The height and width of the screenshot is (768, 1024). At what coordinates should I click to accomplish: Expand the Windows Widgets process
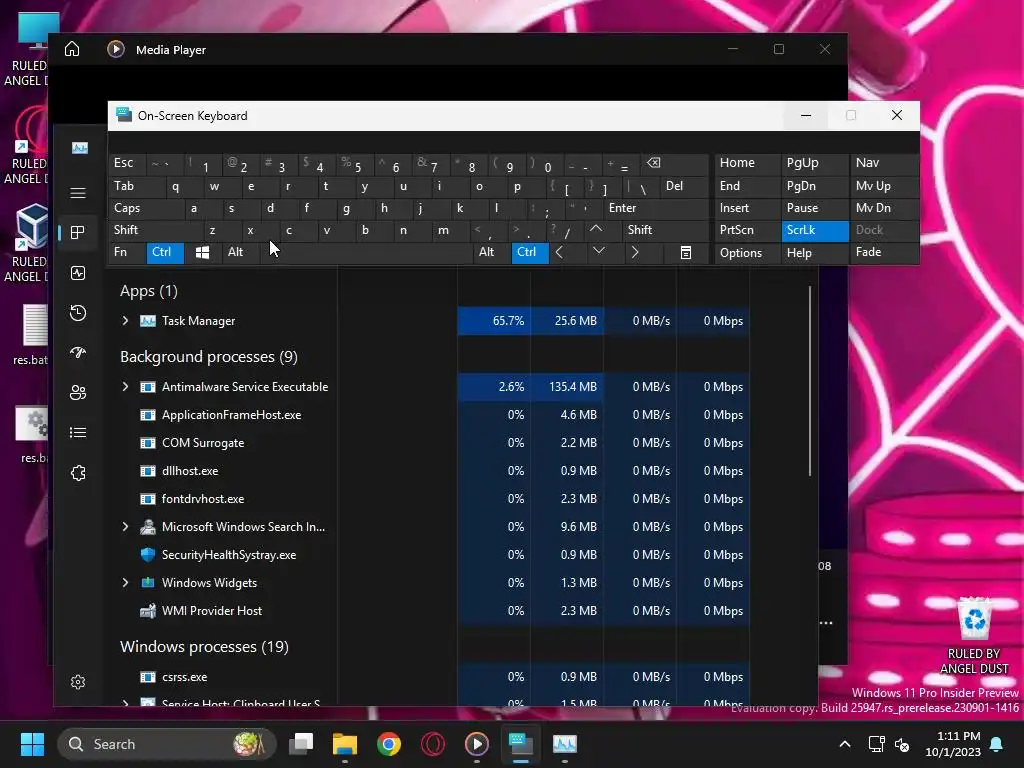click(125, 583)
